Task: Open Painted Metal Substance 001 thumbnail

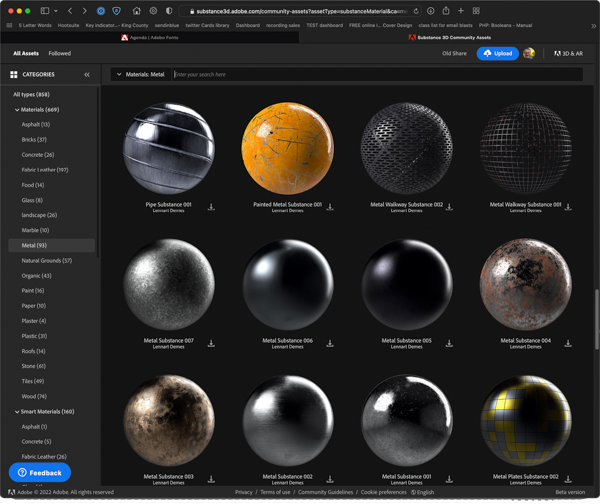Action: [287, 148]
